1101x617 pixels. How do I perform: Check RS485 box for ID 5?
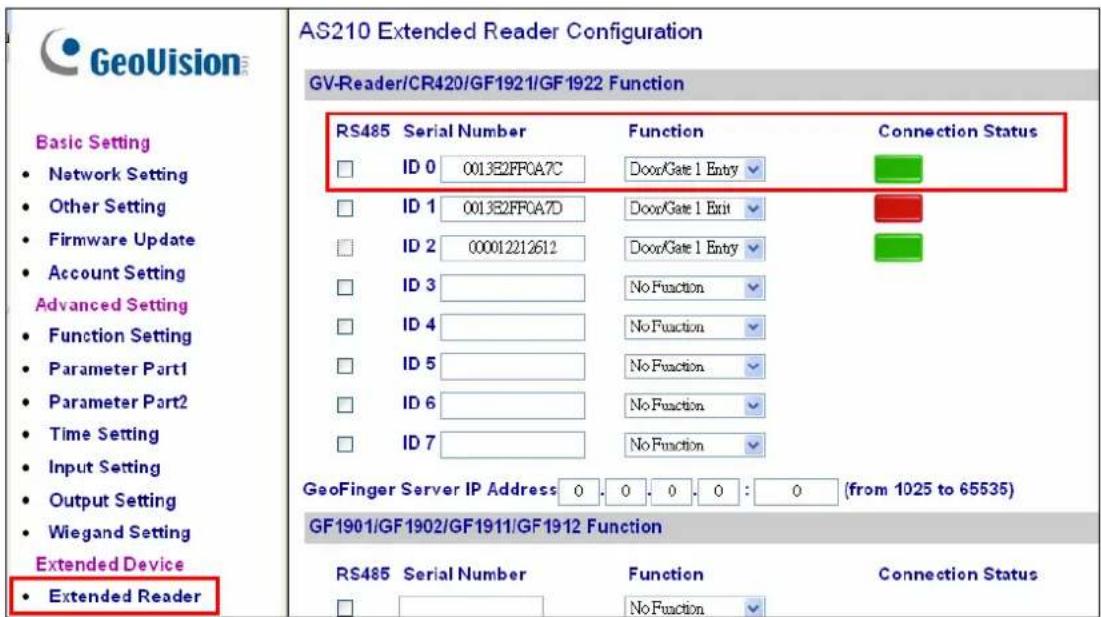click(x=345, y=366)
